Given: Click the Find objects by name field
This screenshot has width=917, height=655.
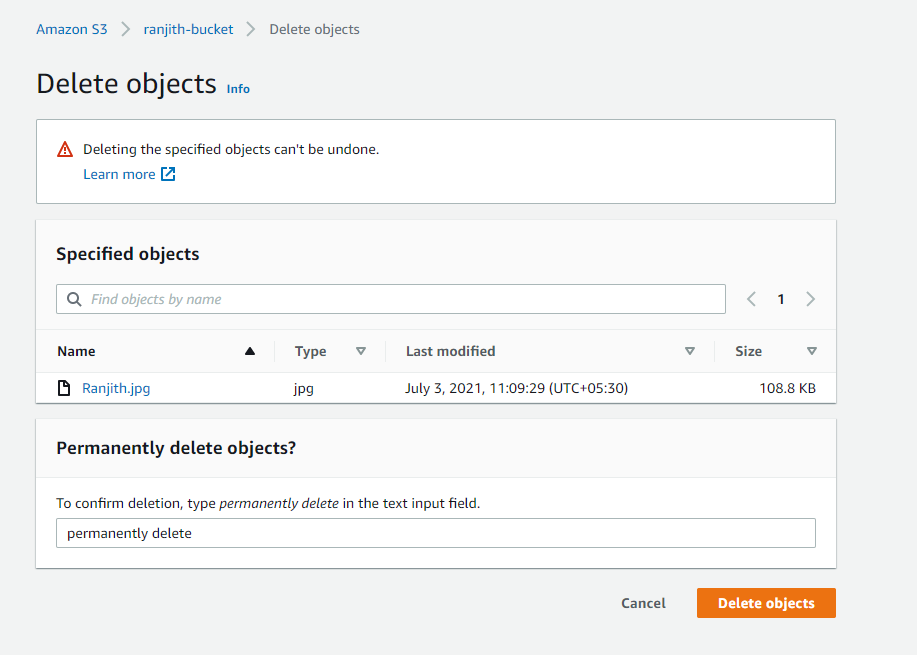Looking at the screenshot, I should coord(400,299).
